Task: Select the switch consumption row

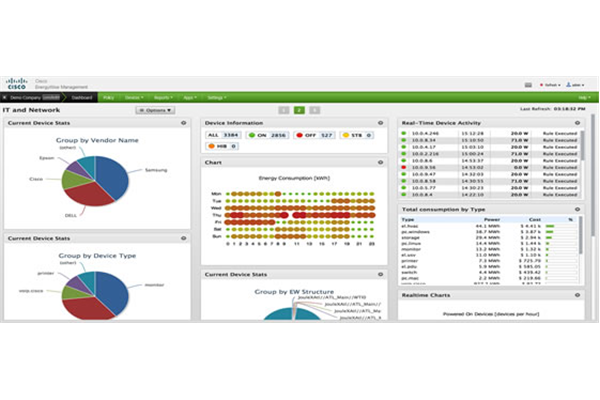Action: point(489,272)
